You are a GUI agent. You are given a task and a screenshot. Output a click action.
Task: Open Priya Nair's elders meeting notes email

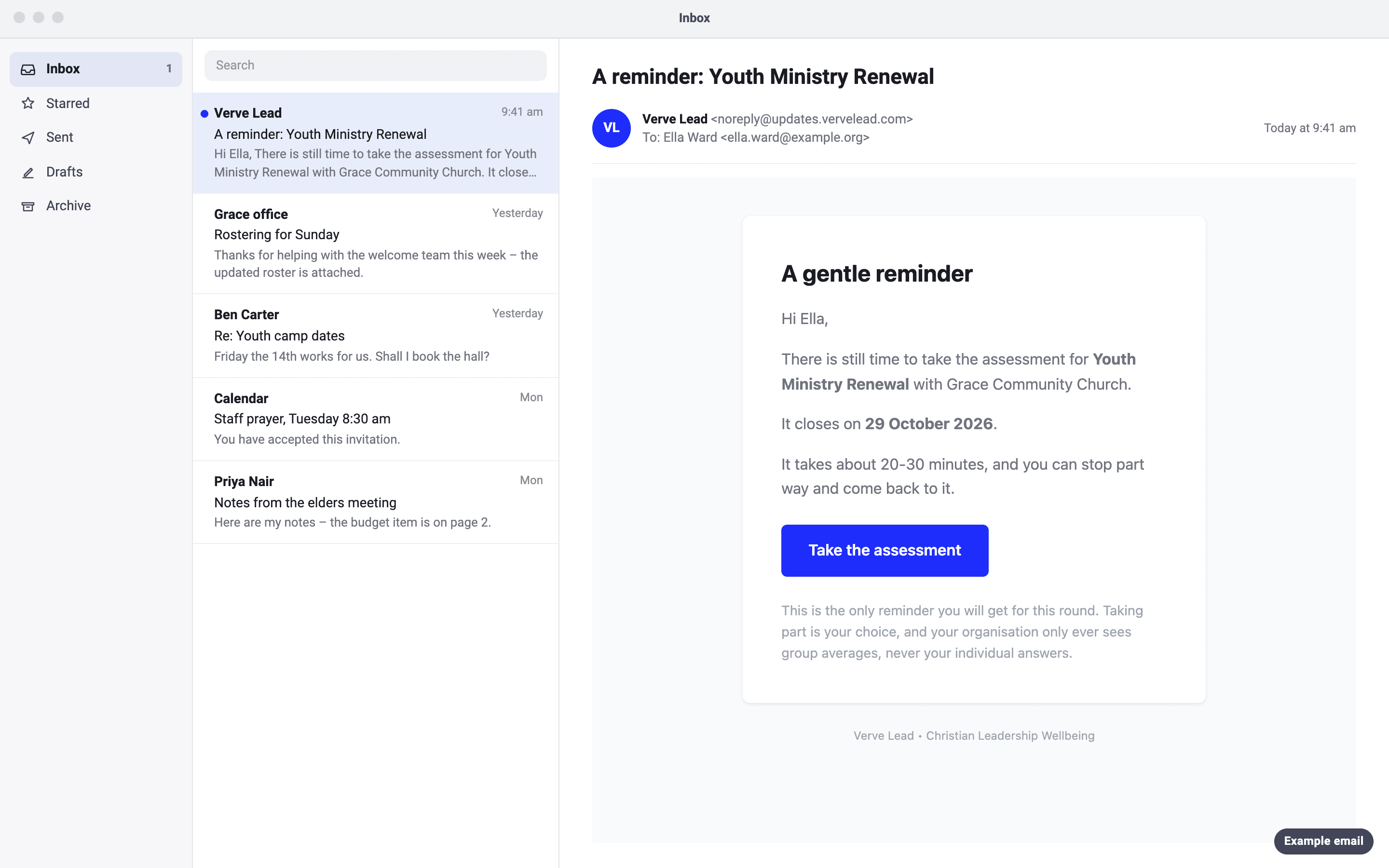click(x=375, y=502)
